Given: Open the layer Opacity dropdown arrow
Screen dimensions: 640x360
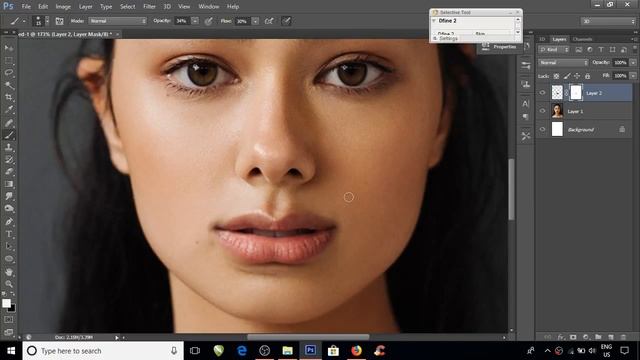Looking at the screenshot, I should [633, 63].
